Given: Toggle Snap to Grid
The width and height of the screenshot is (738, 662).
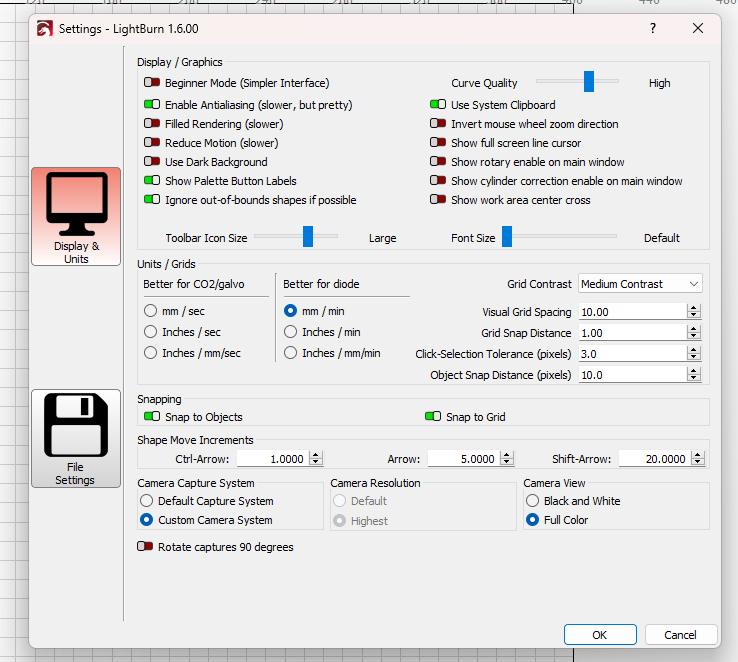Looking at the screenshot, I should click(x=433, y=417).
